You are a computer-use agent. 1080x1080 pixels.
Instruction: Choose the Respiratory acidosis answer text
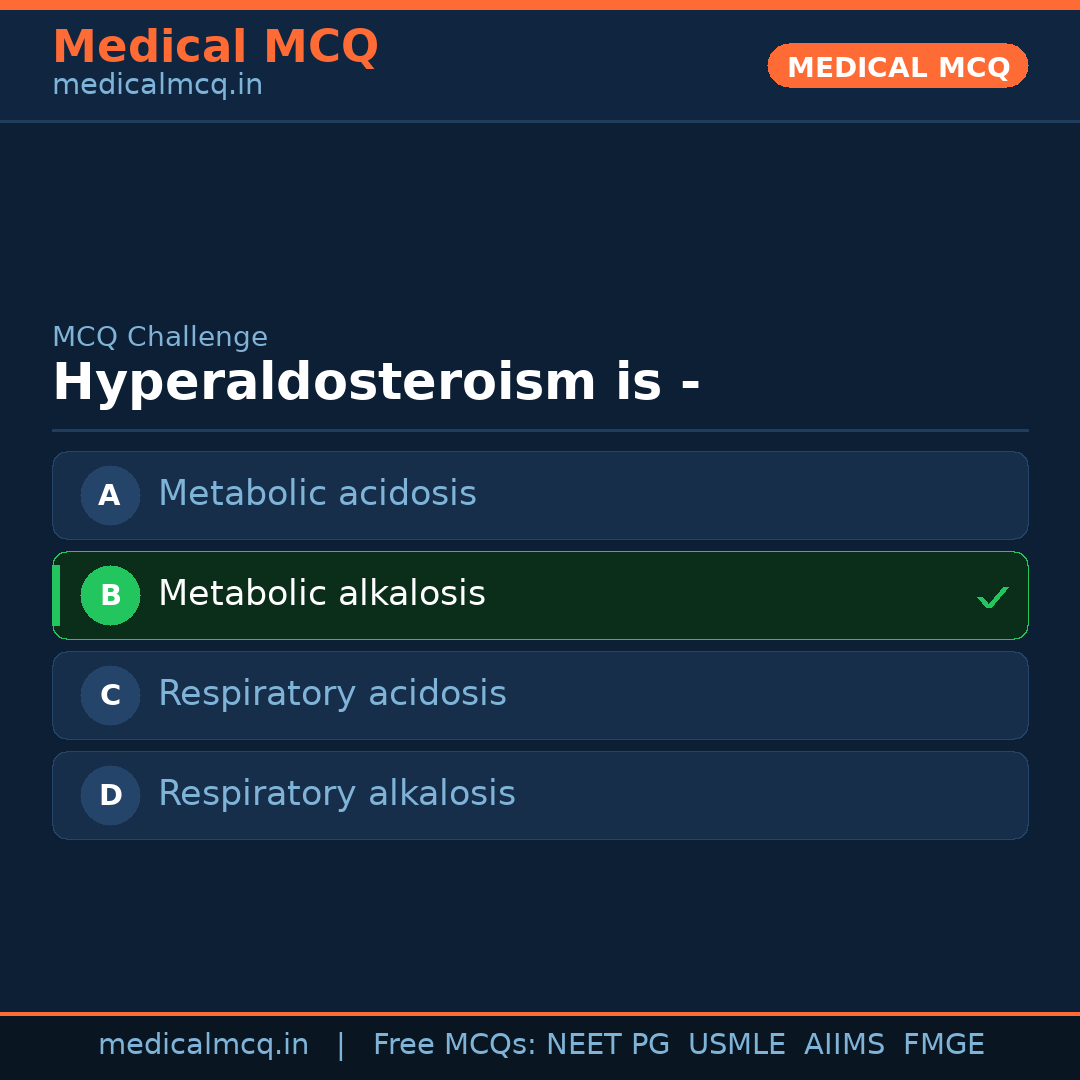coord(332,694)
